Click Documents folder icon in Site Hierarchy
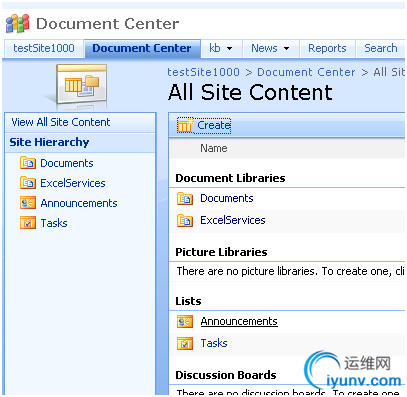 click(28, 163)
